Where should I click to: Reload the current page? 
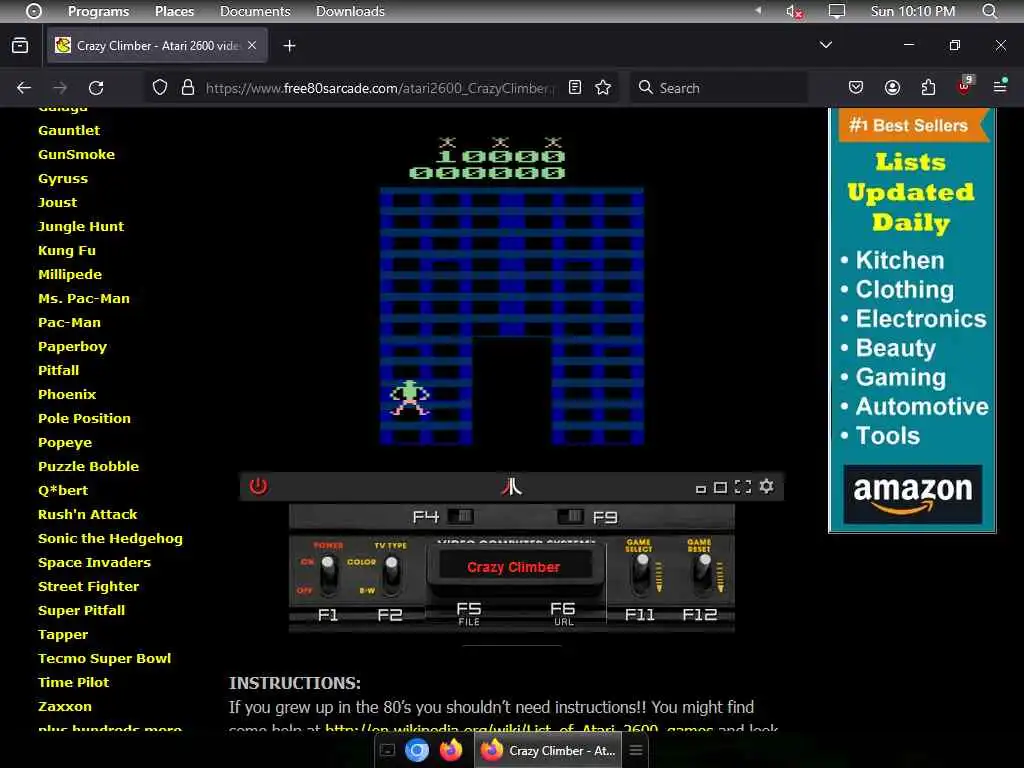(96, 88)
